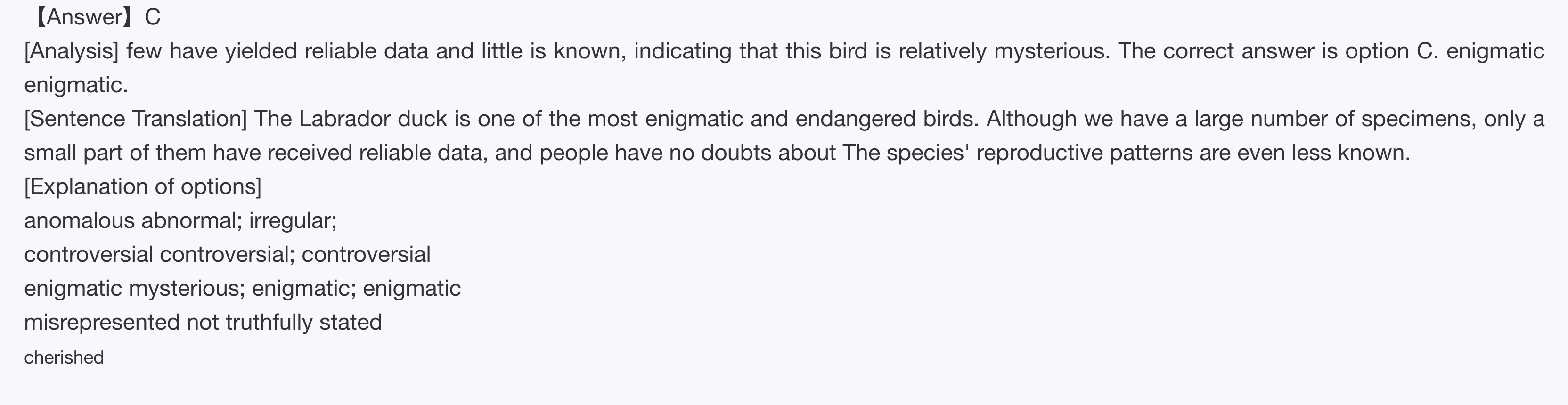The image size is (1568, 405).
Task: Click the words "Labrador duck"
Action: tap(344, 119)
